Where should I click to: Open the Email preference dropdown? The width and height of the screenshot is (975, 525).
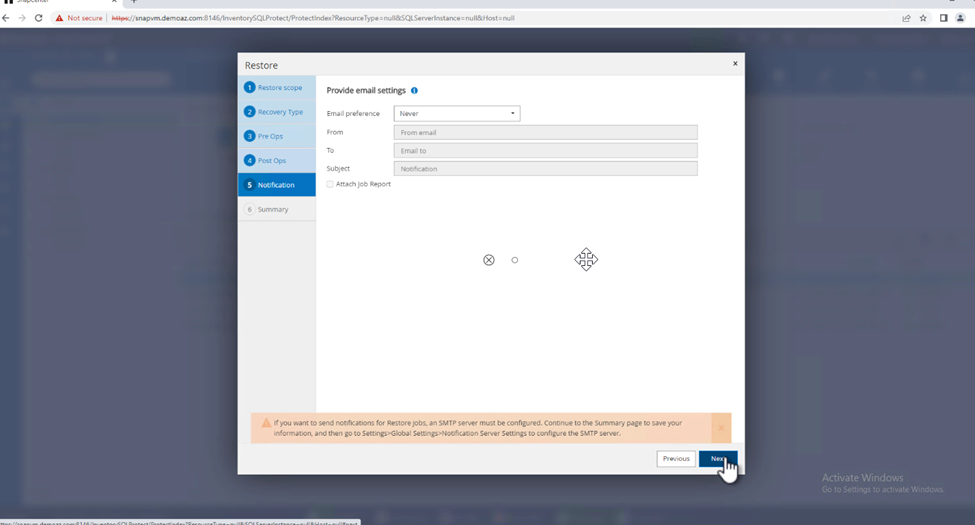click(457, 113)
